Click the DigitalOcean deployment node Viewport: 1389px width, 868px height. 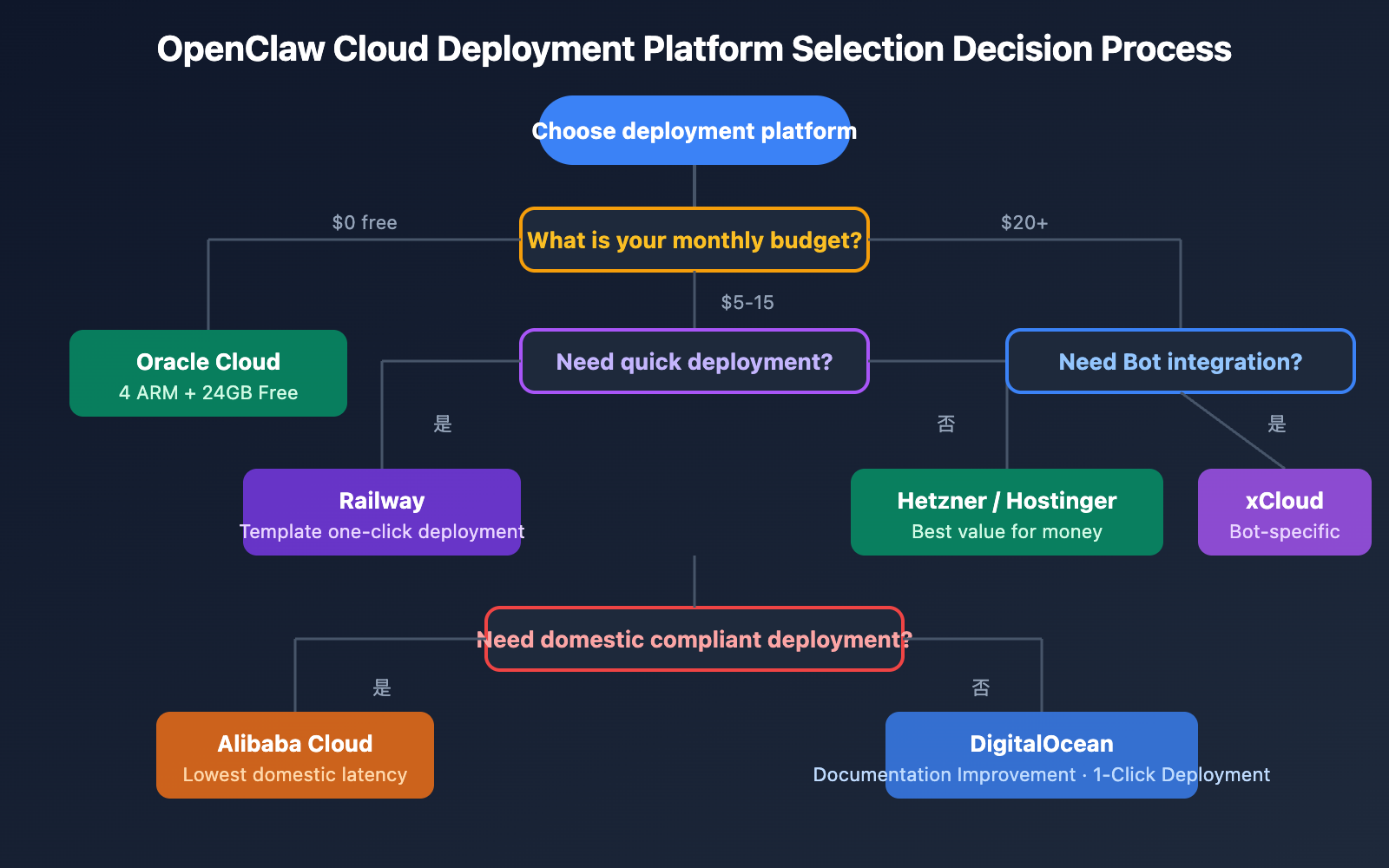pos(1040,755)
